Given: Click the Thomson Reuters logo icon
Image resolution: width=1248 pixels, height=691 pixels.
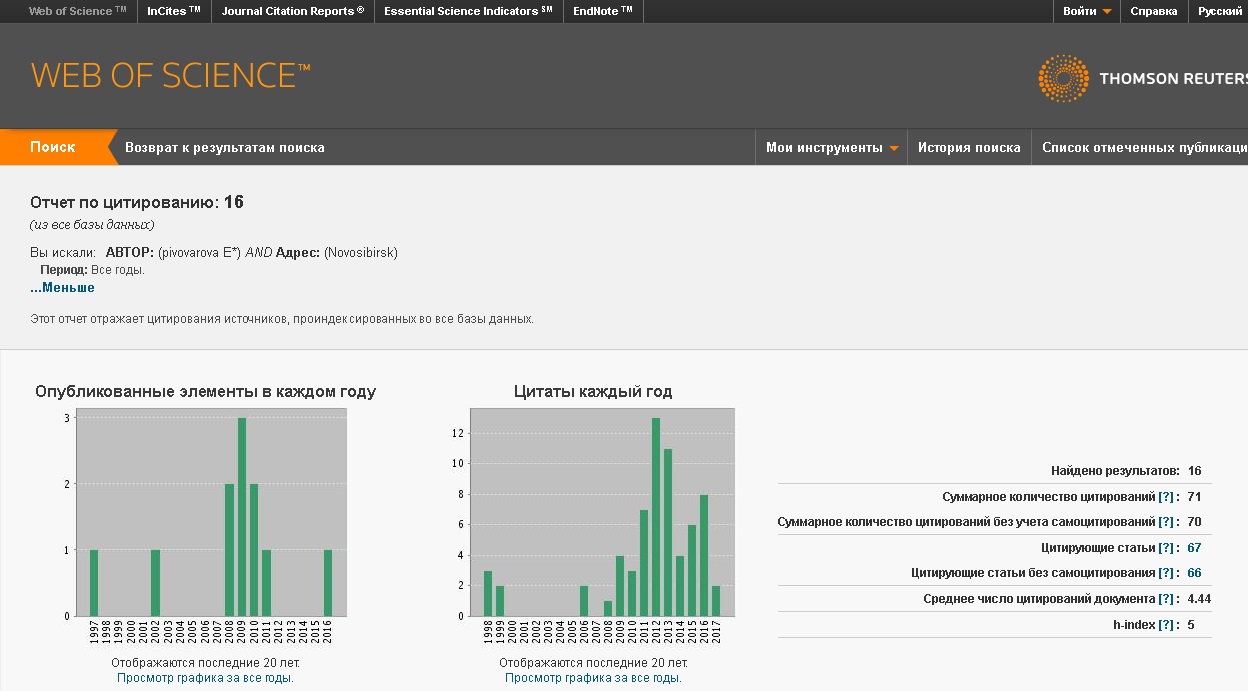Looking at the screenshot, I should [x=1063, y=79].
